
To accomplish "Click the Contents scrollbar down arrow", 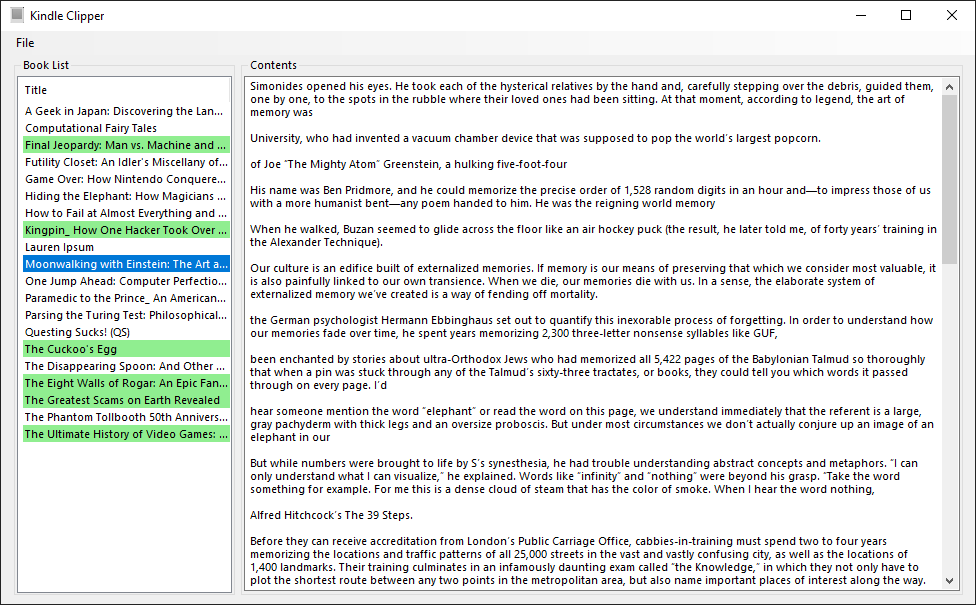I will [x=949, y=581].
